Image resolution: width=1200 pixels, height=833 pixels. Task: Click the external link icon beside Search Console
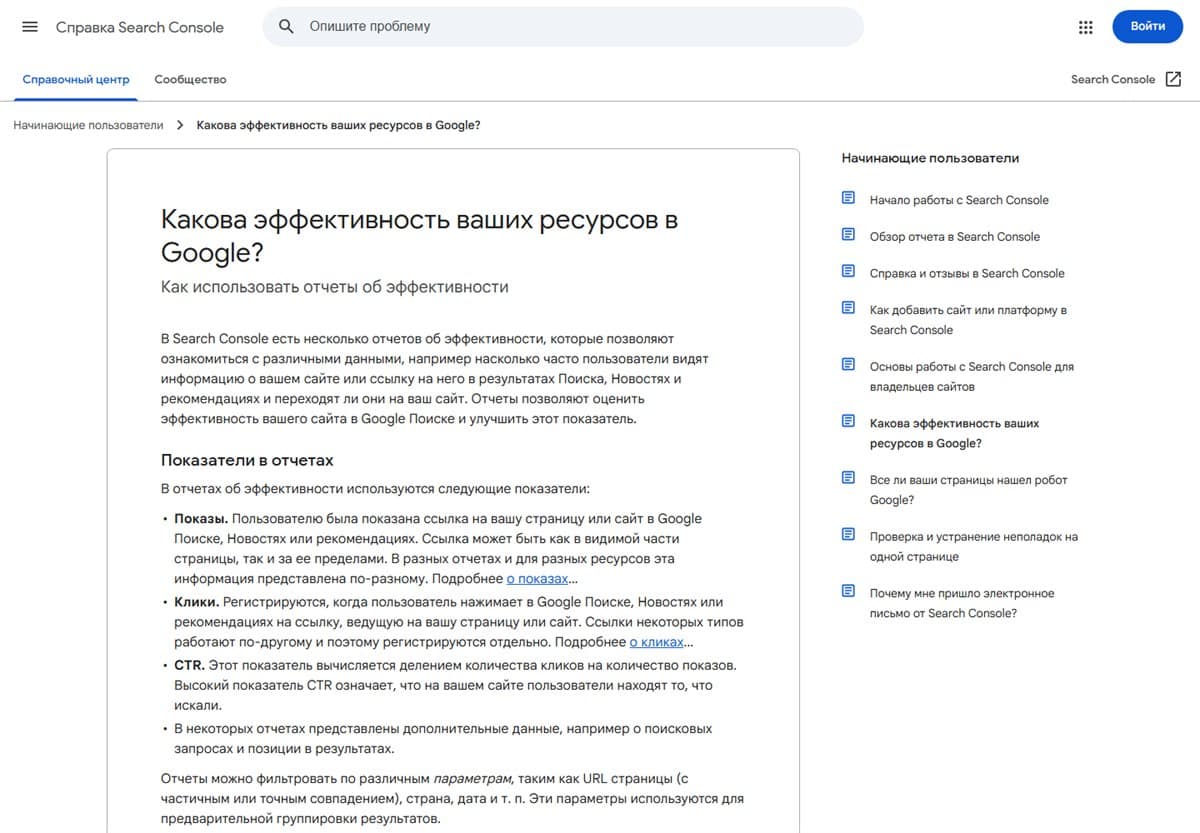pyautogui.click(x=1173, y=79)
